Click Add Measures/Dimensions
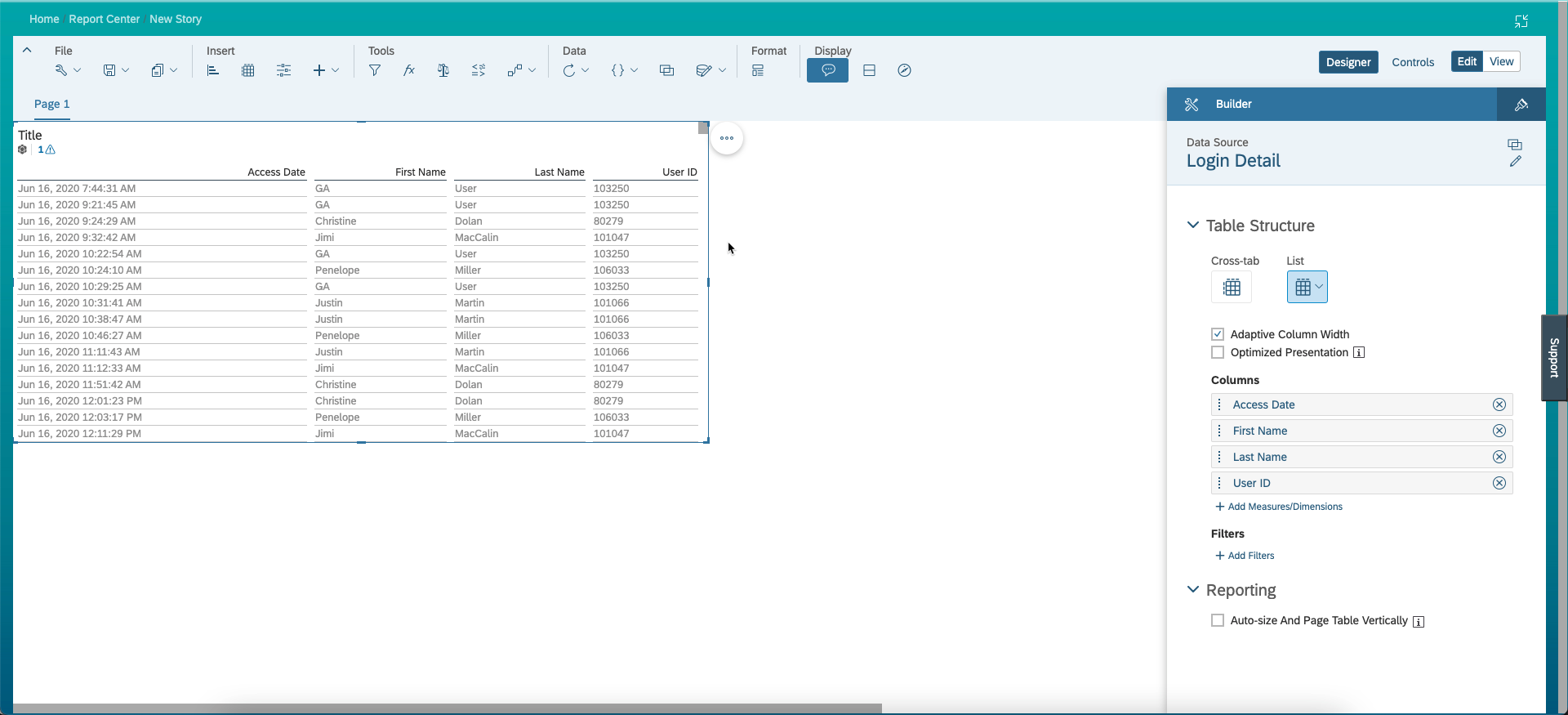The height and width of the screenshot is (715, 1568). coord(1279,507)
